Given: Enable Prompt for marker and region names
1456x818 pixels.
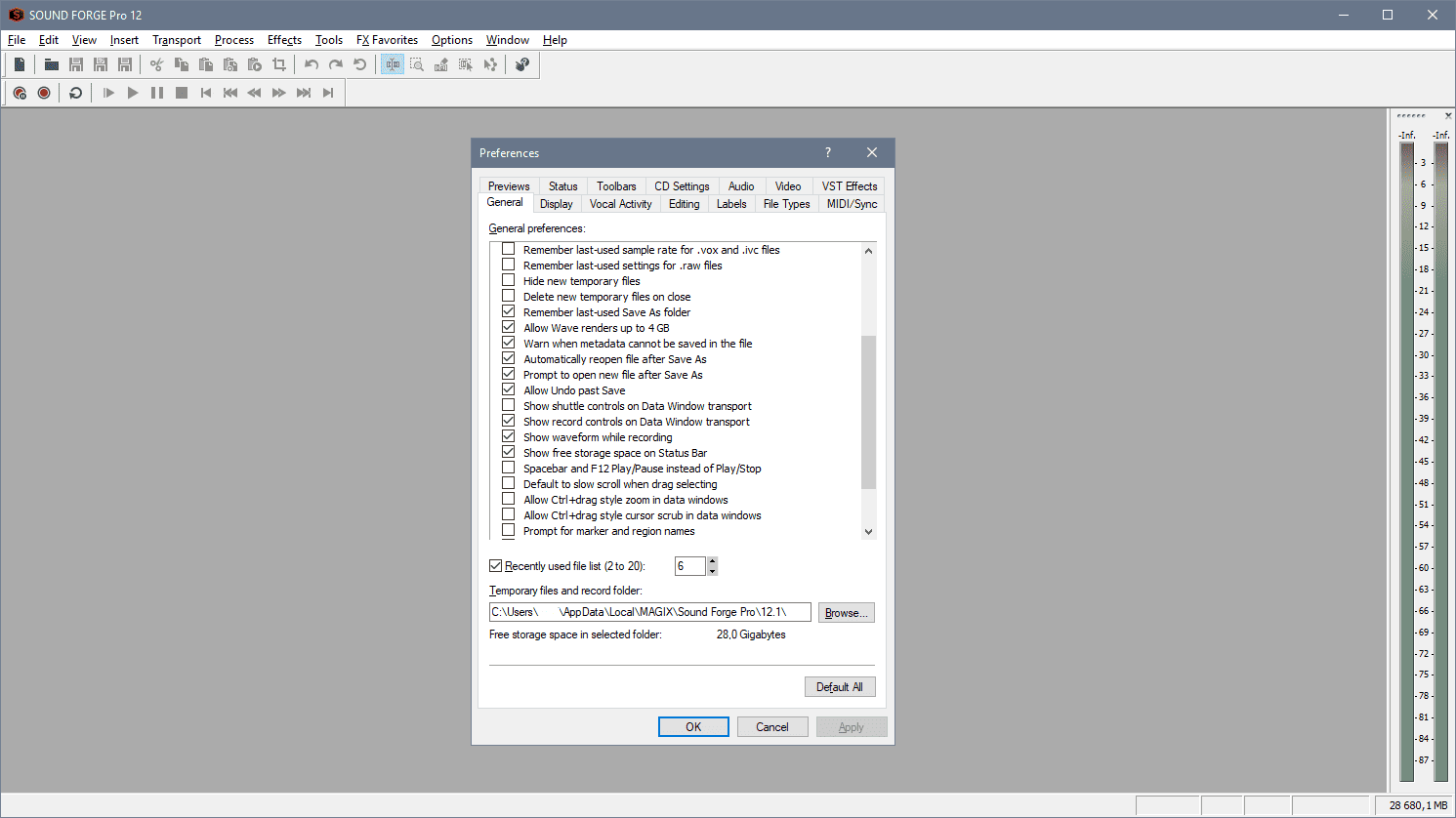Looking at the screenshot, I should [508, 530].
